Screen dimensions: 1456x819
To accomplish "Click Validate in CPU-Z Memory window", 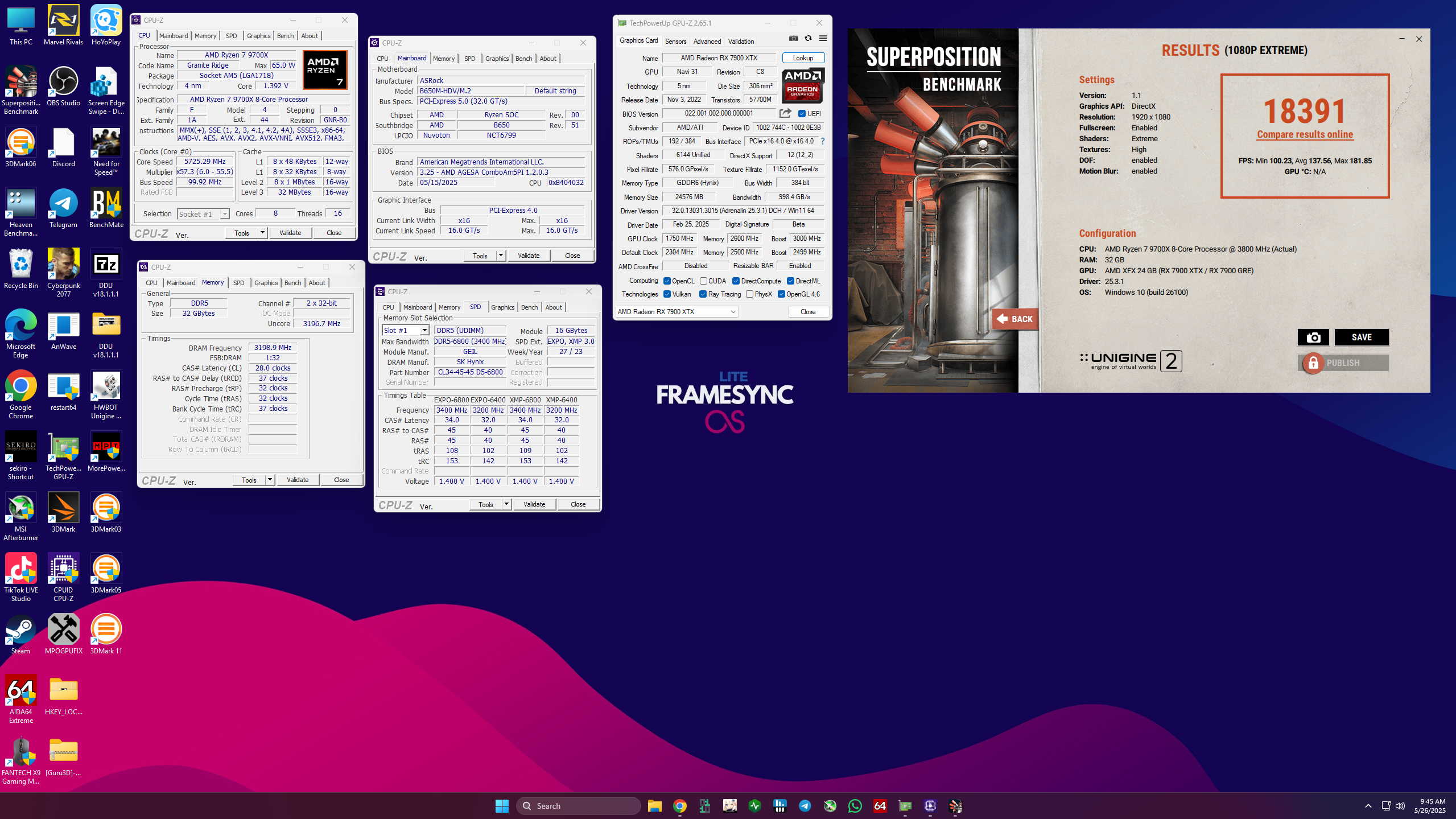I will pyautogui.click(x=298, y=480).
